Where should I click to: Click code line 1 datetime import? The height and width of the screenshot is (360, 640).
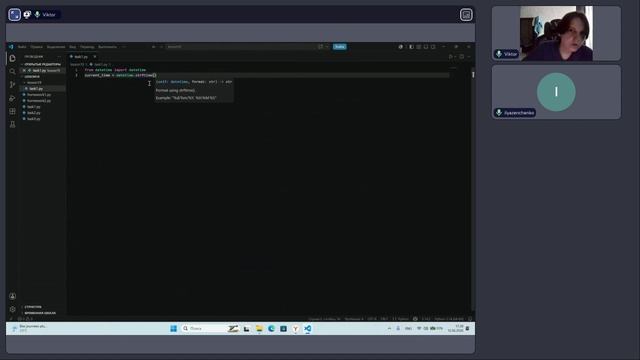click(x=115, y=70)
